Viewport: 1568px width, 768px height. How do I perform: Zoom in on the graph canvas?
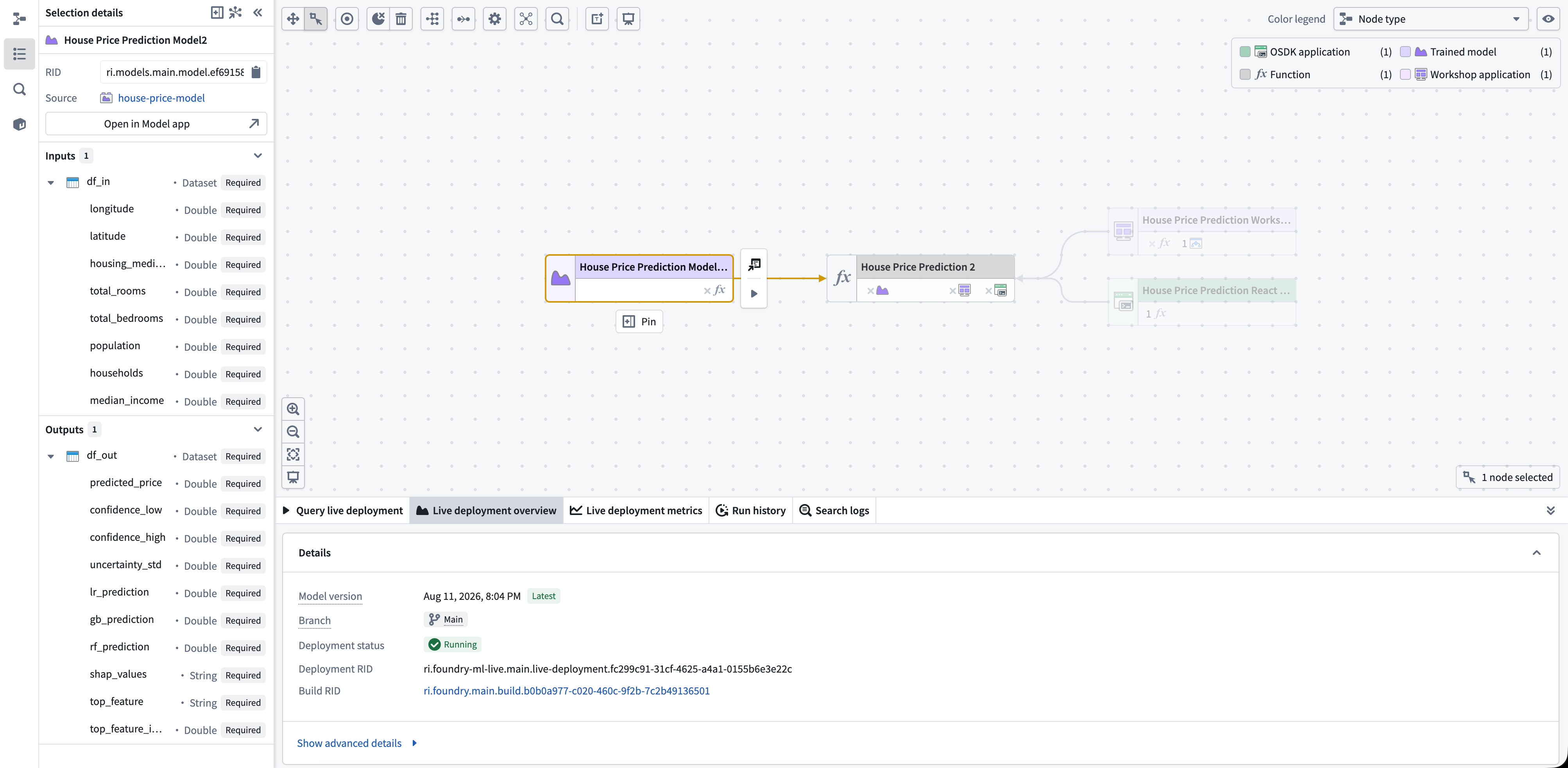(x=294, y=409)
